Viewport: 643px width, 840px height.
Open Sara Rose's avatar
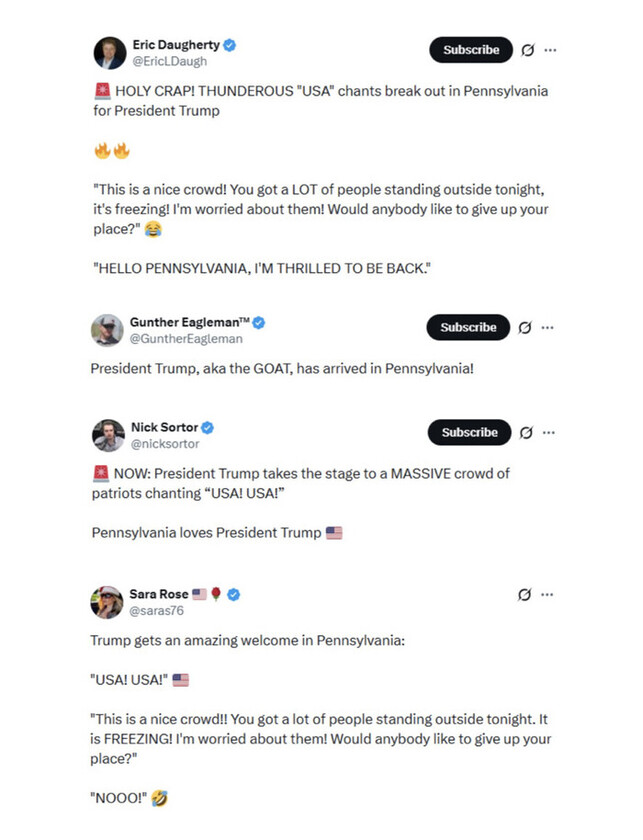(x=107, y=602)
